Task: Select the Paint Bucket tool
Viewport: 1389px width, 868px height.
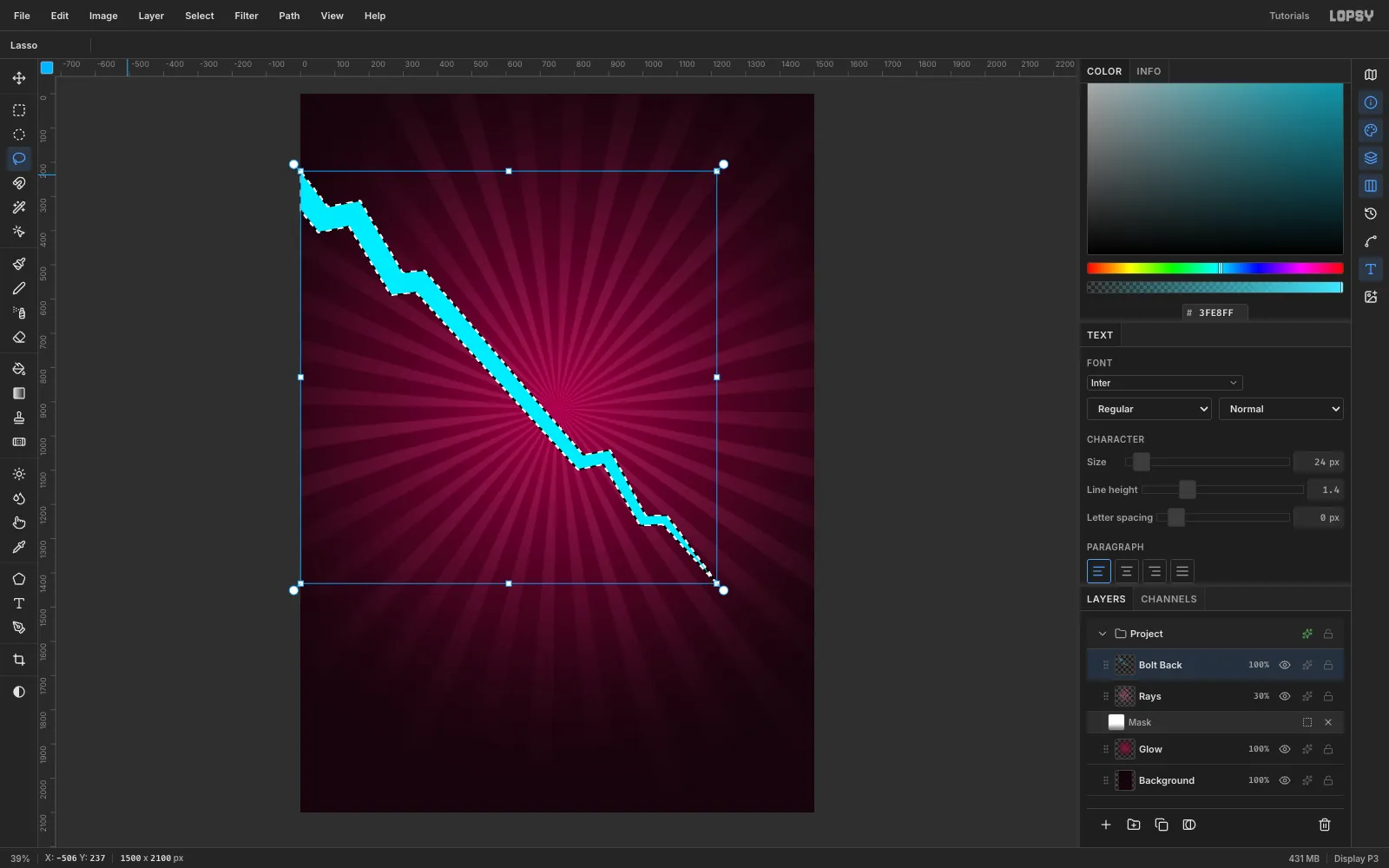Action: click(19, 369)
